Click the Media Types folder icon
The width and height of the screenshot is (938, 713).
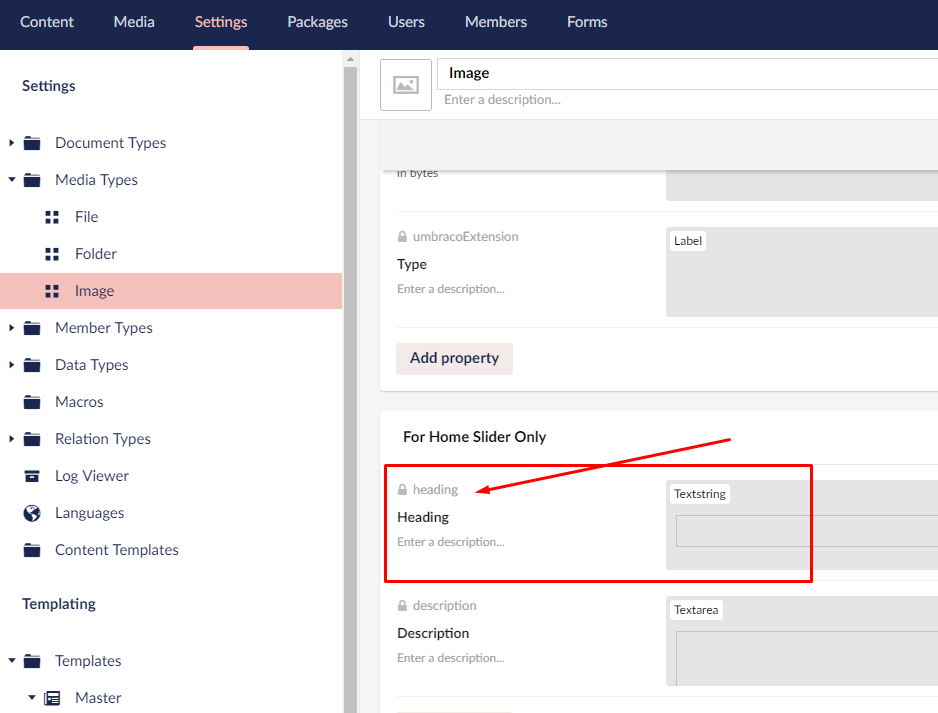(32, 180)
